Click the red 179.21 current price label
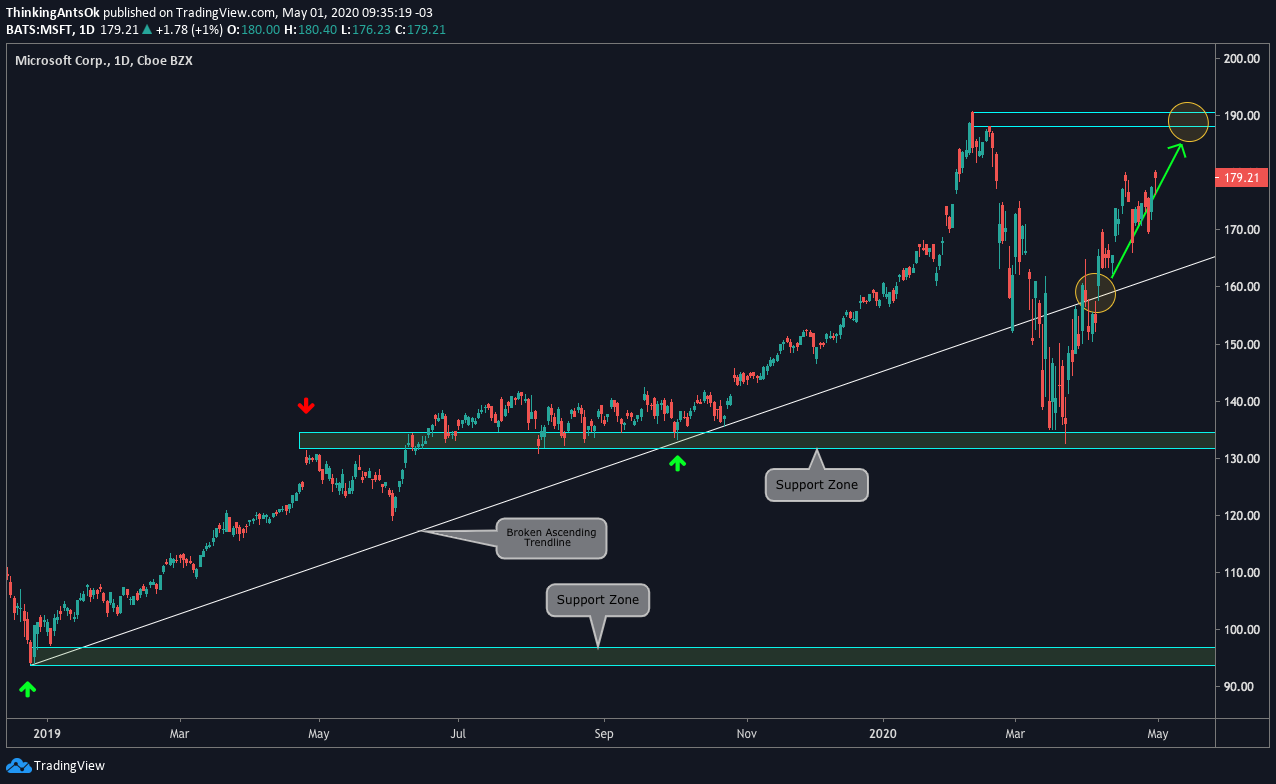The height and width of the screenshot is (784, 1276). click(1240, 178)
